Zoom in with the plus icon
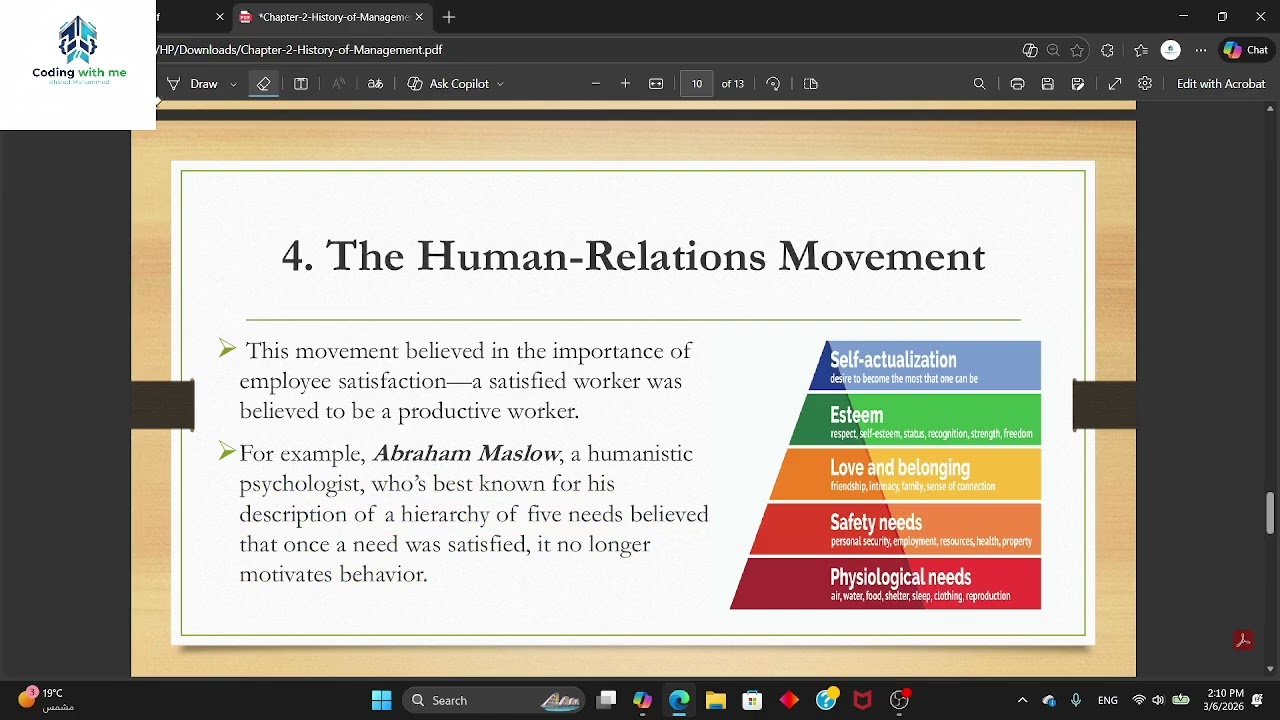The image size is (1280, 720). [x=626, y=84]
